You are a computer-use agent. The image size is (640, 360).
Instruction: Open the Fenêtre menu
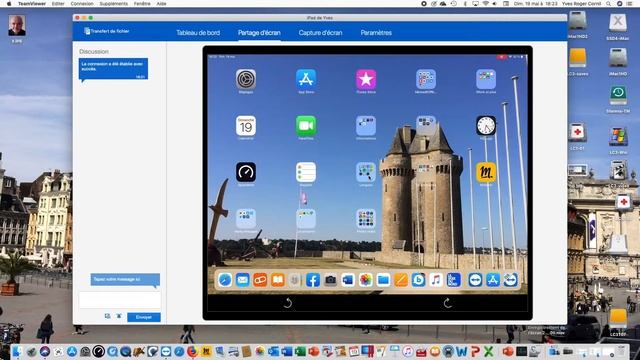(x=142, y=3)
